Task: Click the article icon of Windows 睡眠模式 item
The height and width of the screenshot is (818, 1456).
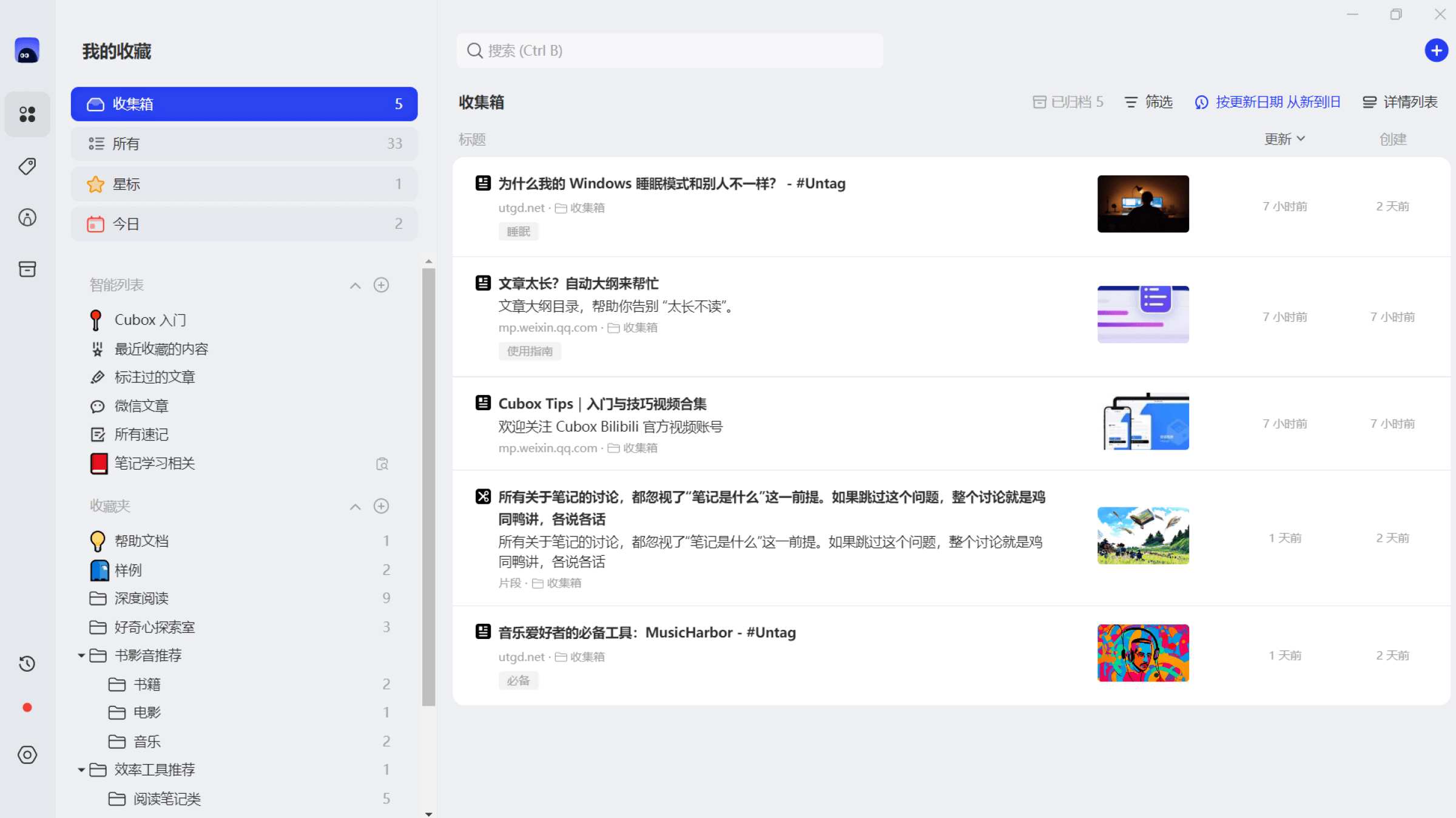Action: click(483, 183)
